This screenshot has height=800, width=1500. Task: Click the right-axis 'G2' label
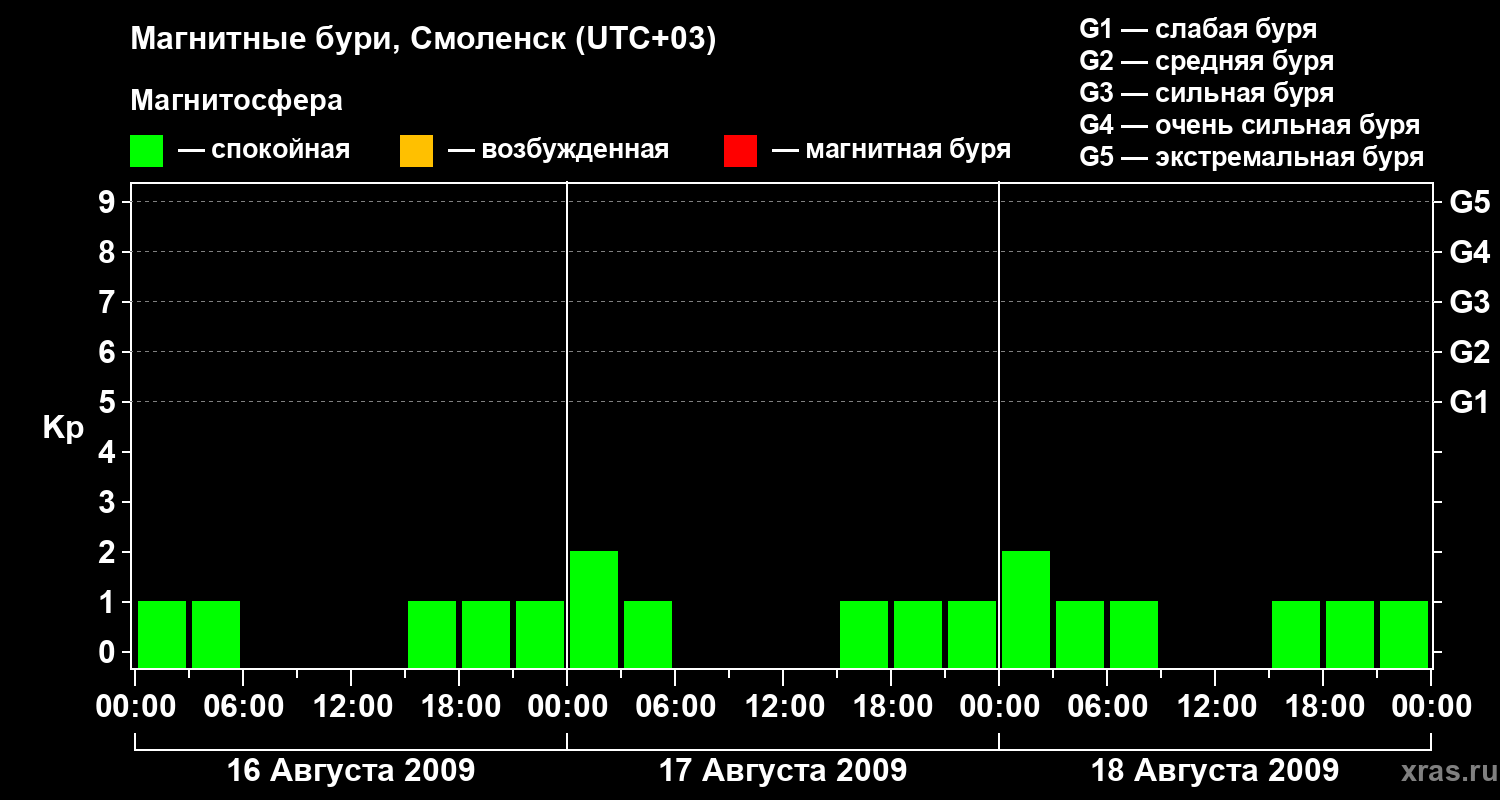(x=1469, y=352)
